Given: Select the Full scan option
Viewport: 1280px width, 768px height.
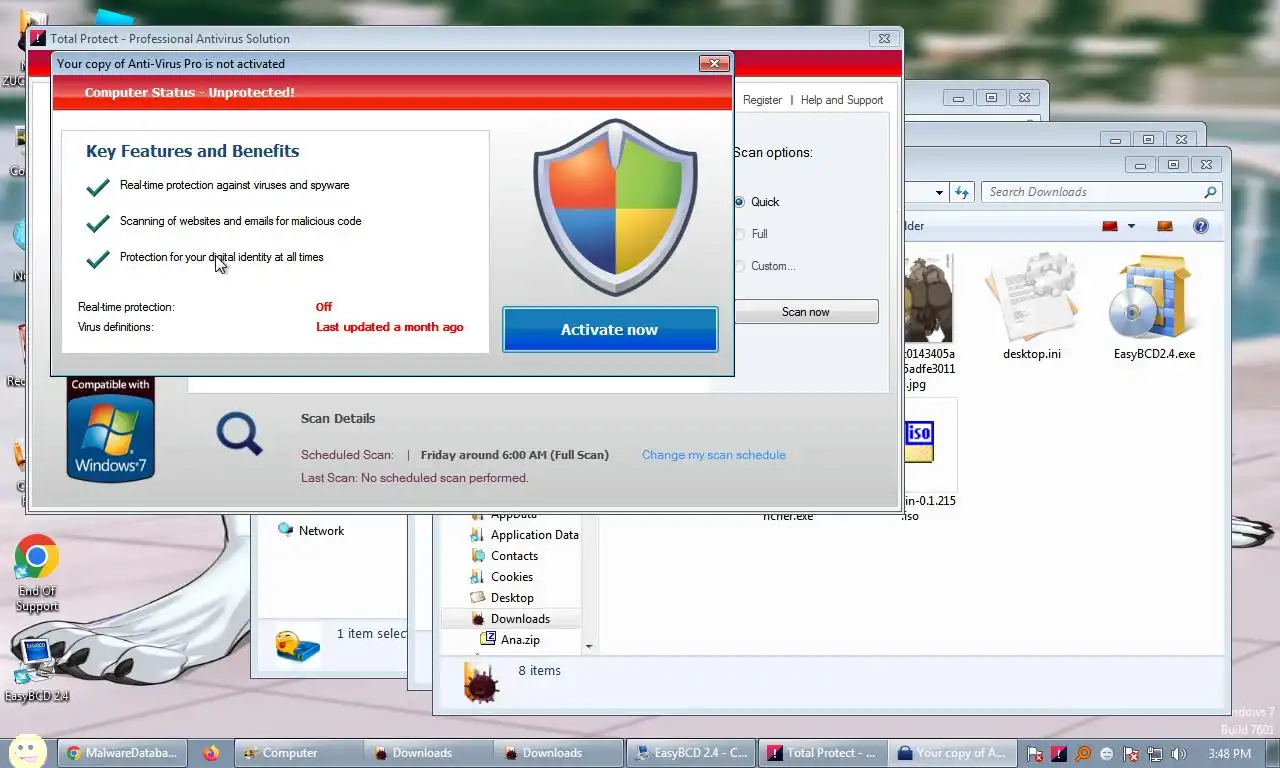Looking at the screenshot, I should pyautogui.click(x=752, y=234).
